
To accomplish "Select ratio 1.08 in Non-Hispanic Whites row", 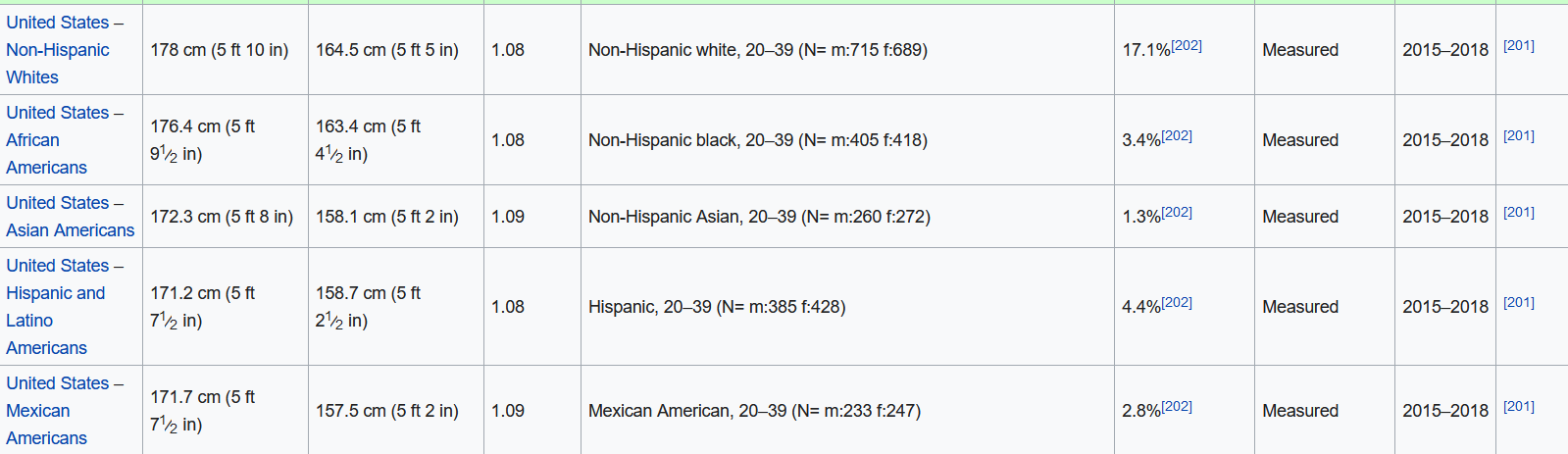I will (x=508, y=50).
